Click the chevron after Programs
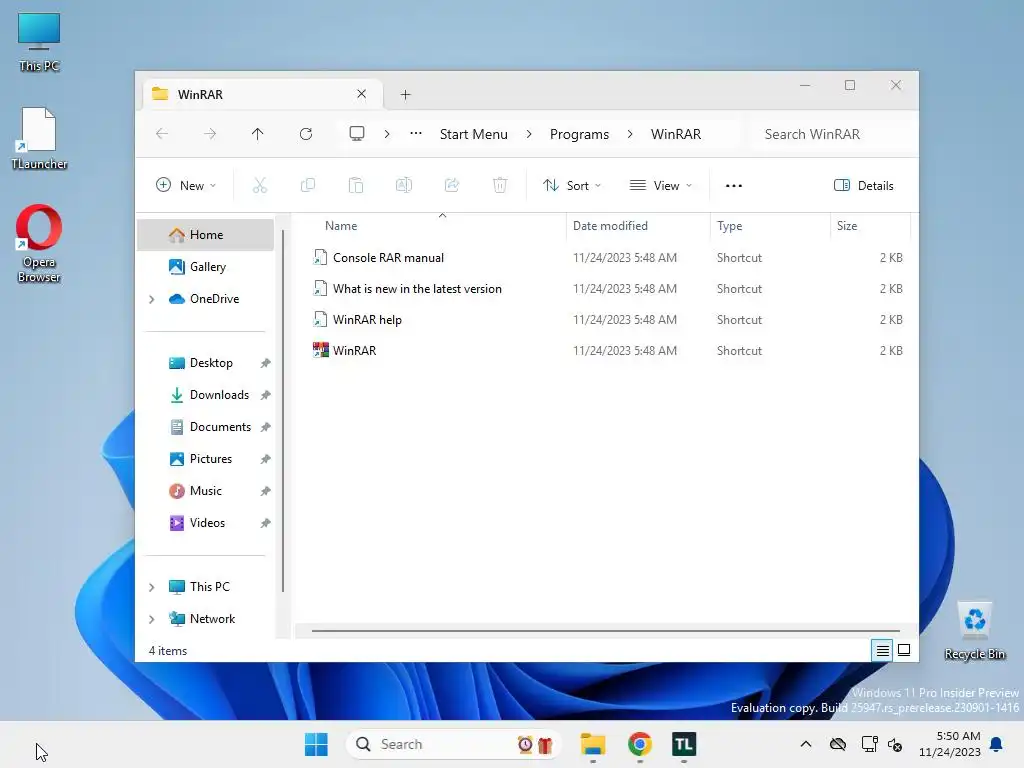This screenshot has height=768, width=1024. coord(630,134)
